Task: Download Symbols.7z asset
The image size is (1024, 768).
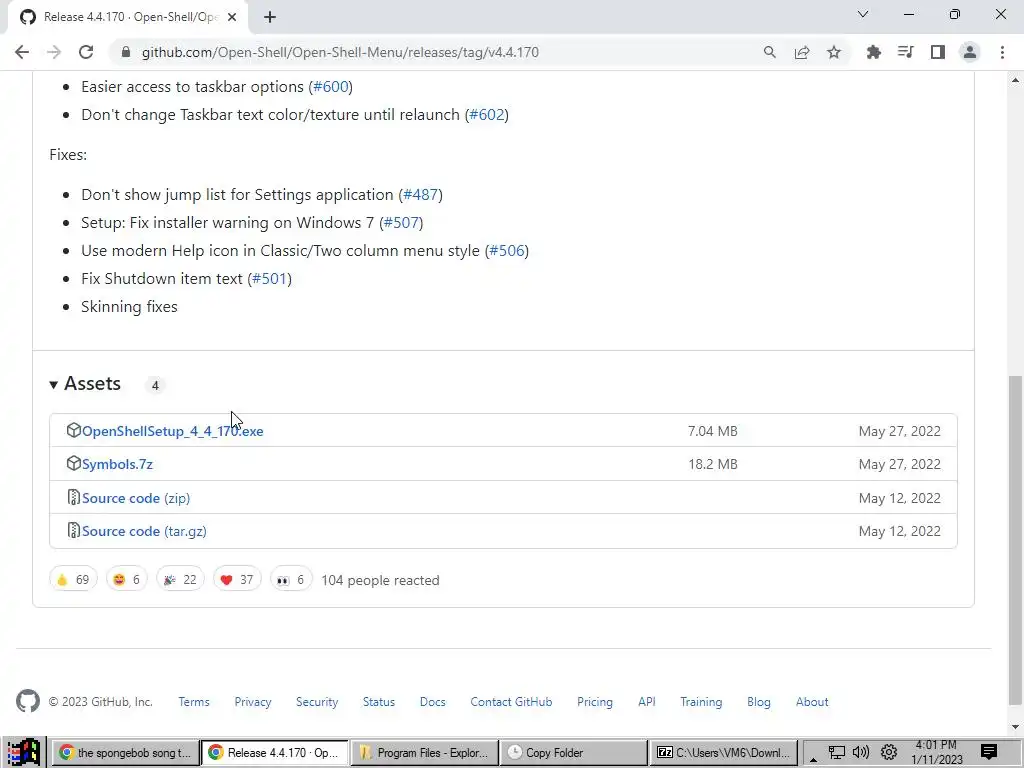Action: [118, 464]
